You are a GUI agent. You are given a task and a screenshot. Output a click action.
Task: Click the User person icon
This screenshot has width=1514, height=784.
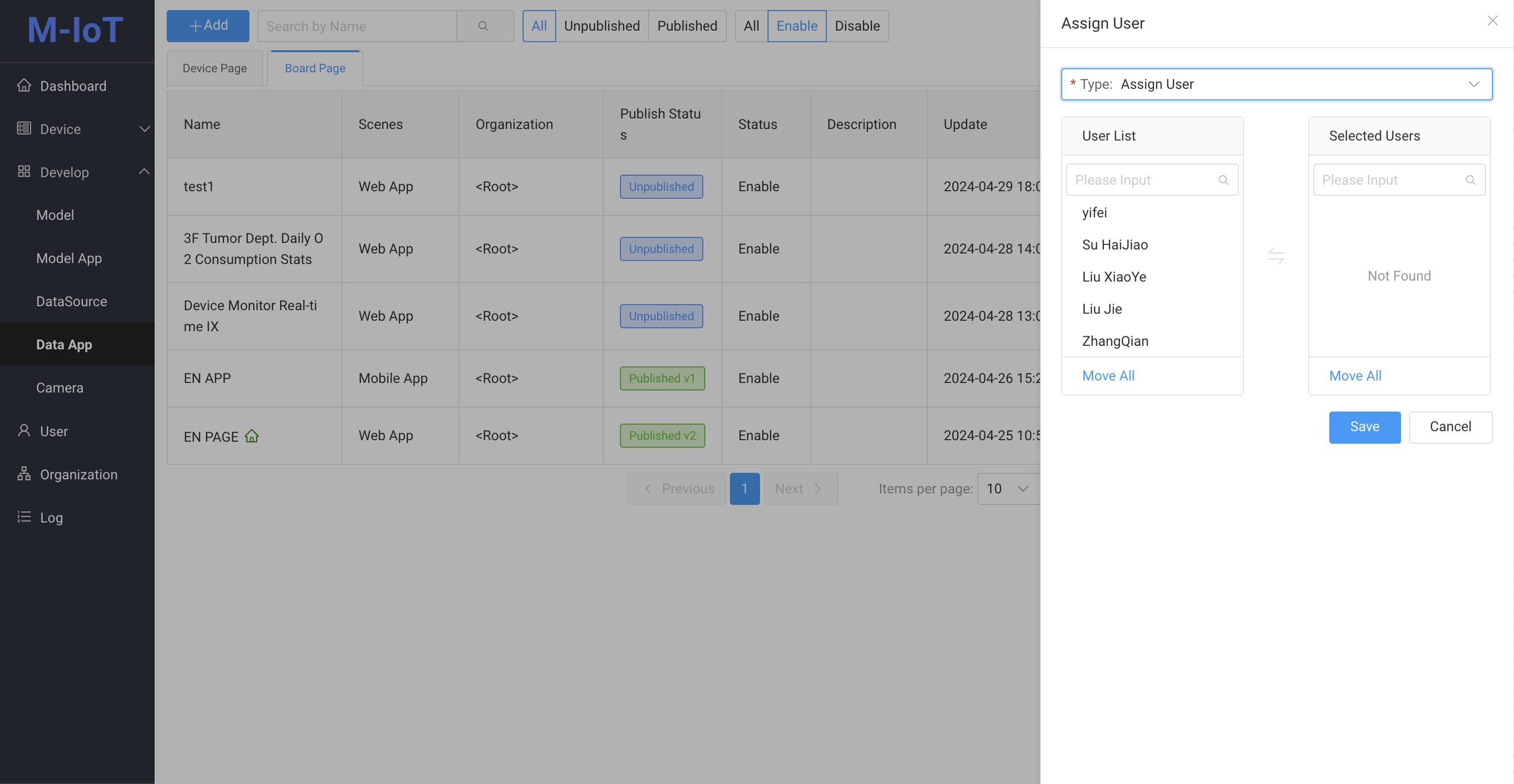[x=24, y=431]
